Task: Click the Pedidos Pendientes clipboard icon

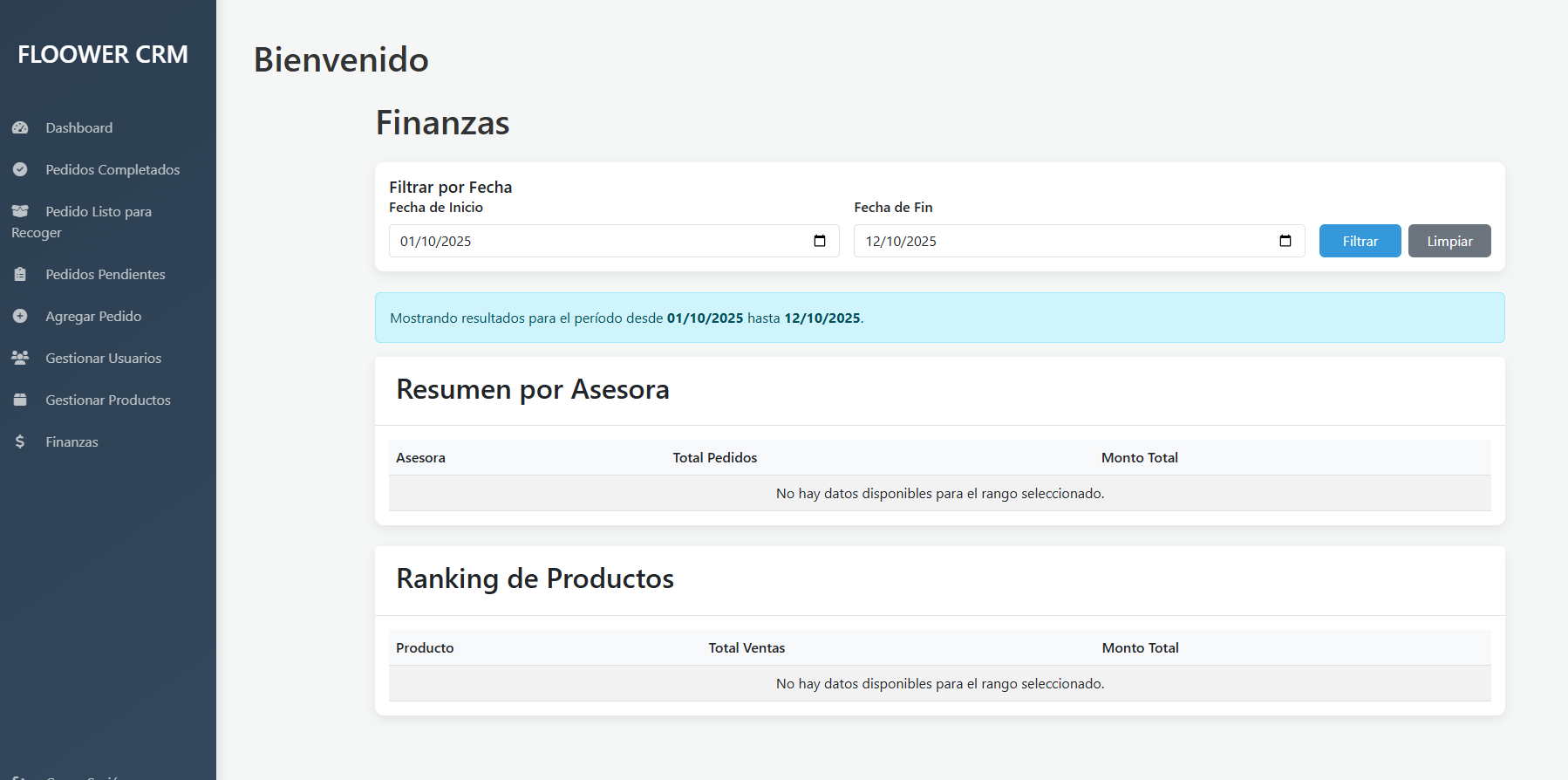Action: pos(20,274)
